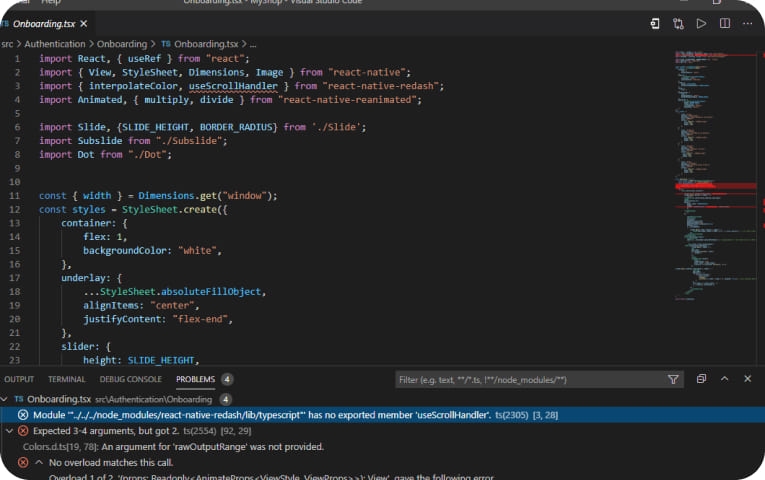Click the breadcrumb ellipsis after Onboarding.tsx
Viewport: 765px width, 480px height.
pyautogui.click(x=253, y=44)
